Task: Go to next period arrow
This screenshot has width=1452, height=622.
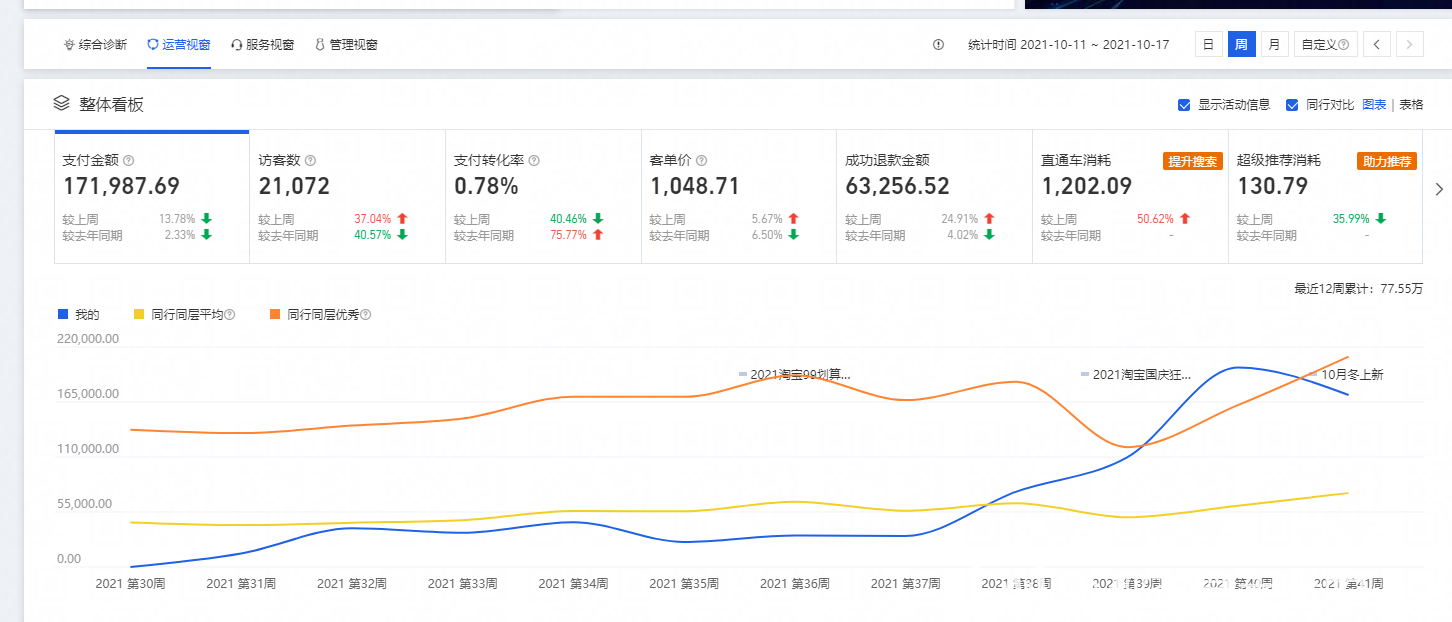Action: pyautogui.click(x=1410, y=44)
